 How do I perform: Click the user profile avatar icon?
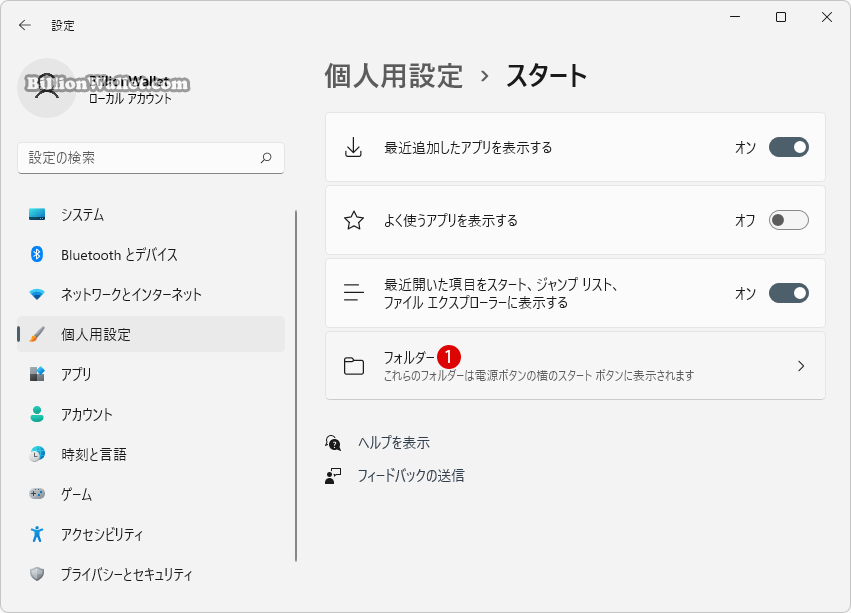point(47,88)
